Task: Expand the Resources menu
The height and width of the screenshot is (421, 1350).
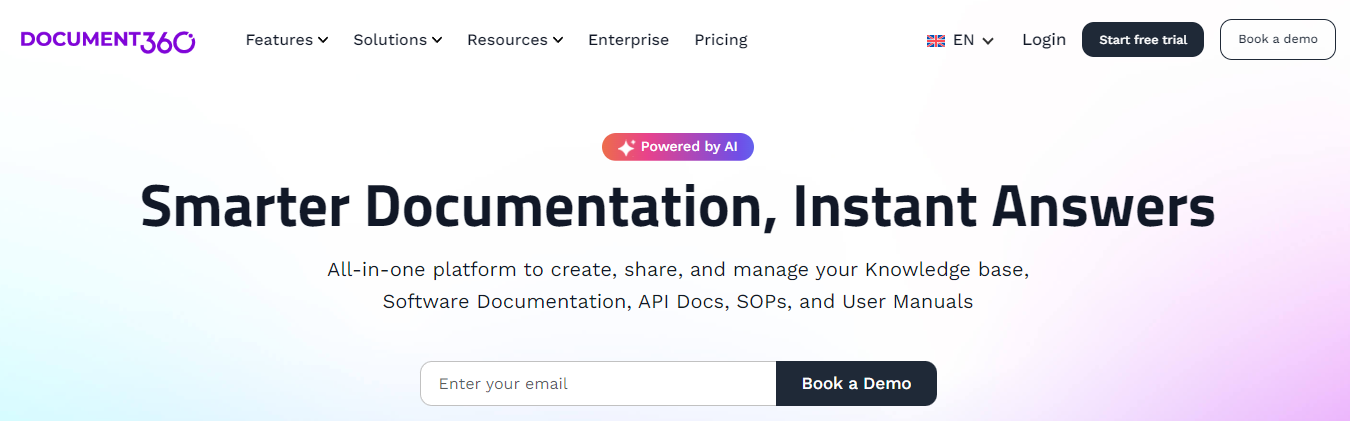Action: [515, 40]
